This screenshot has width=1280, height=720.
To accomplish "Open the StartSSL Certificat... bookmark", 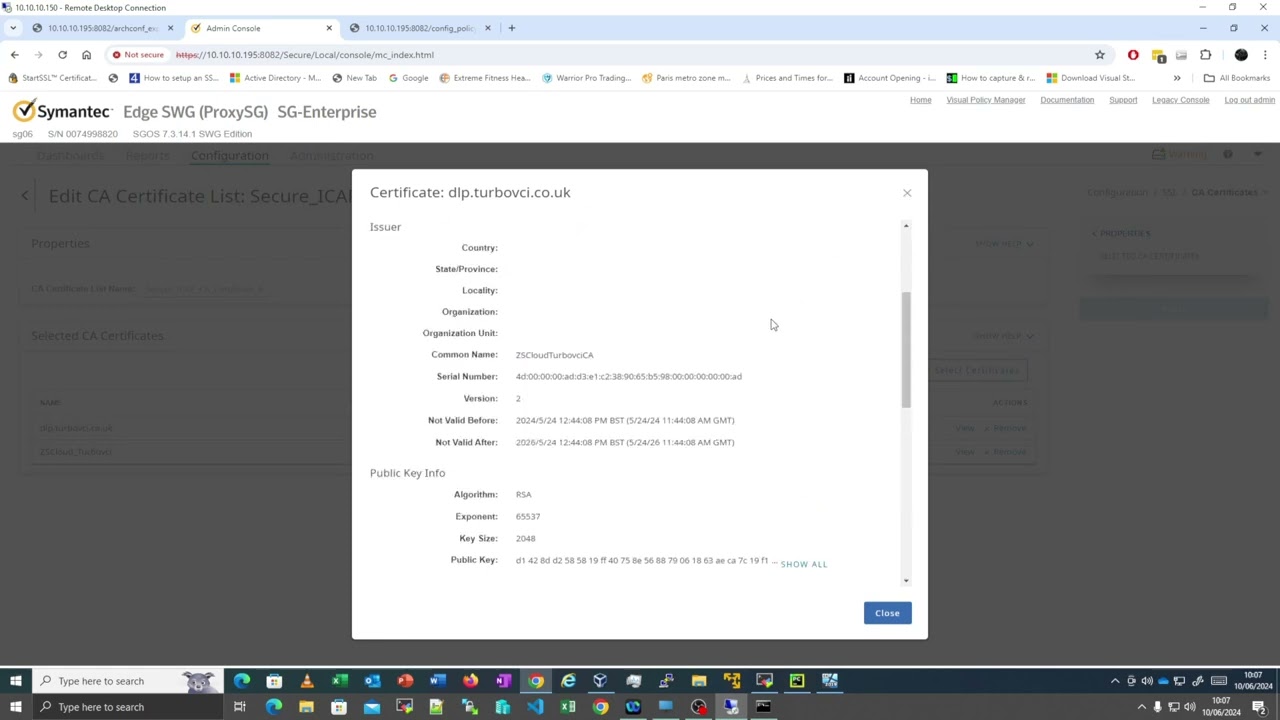I will (x=52, y=78).
